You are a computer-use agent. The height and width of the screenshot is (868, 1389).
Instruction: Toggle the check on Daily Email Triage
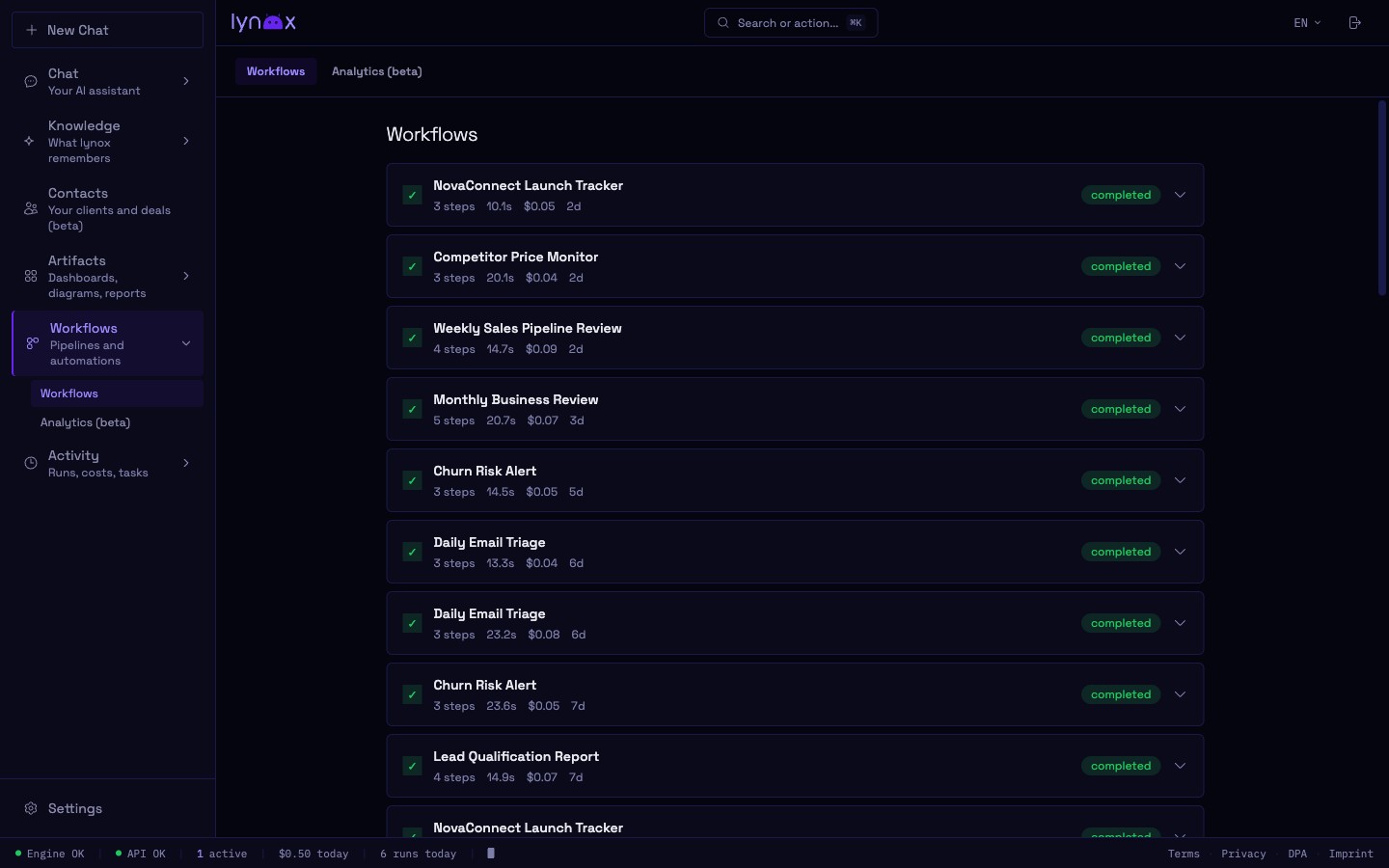(412, 552)
